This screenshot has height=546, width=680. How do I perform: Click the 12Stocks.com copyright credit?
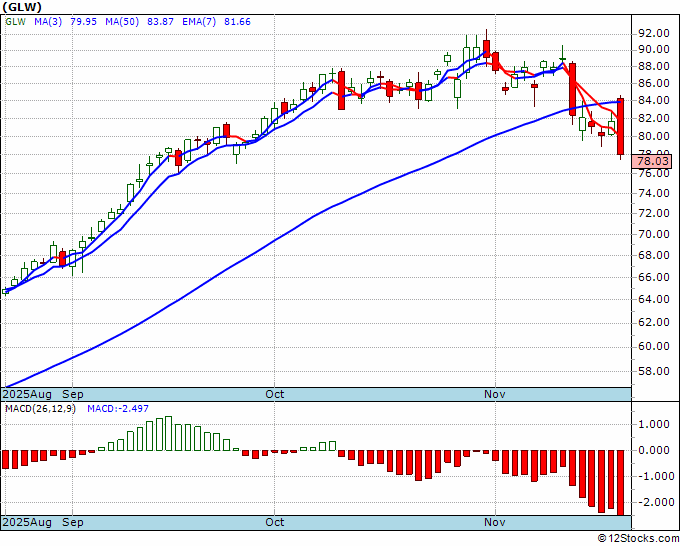coord(638,539)
